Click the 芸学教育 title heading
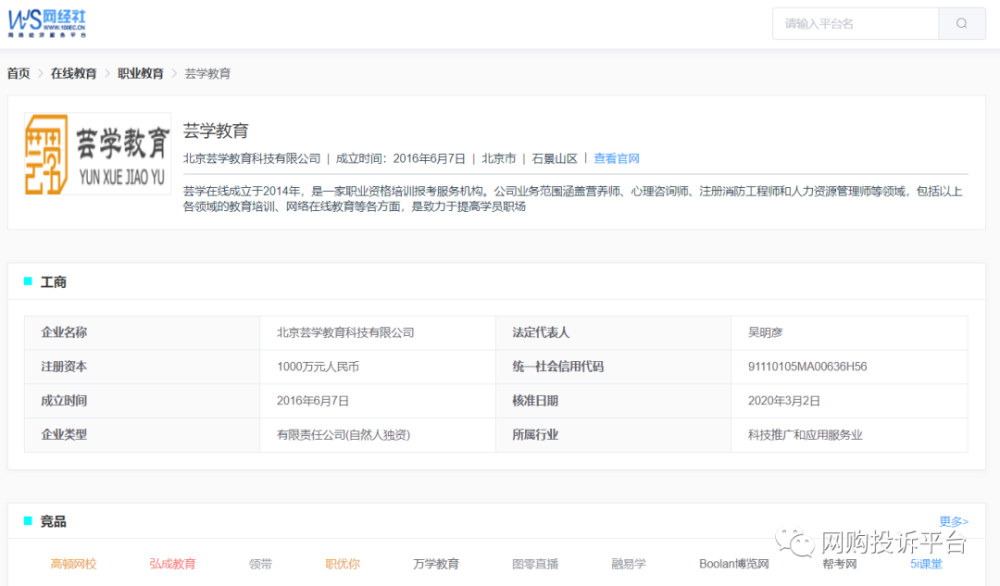Image resolution: width=1000 pixels, height=586 pixels. point(215,131)
